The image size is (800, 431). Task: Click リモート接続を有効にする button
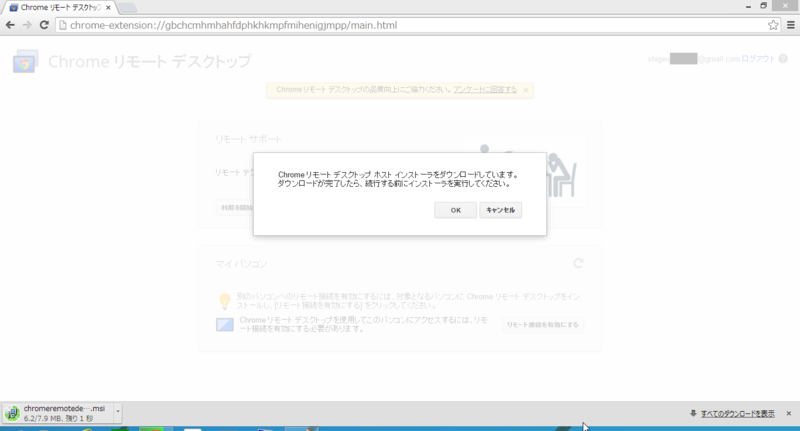[x=542, y=324]
